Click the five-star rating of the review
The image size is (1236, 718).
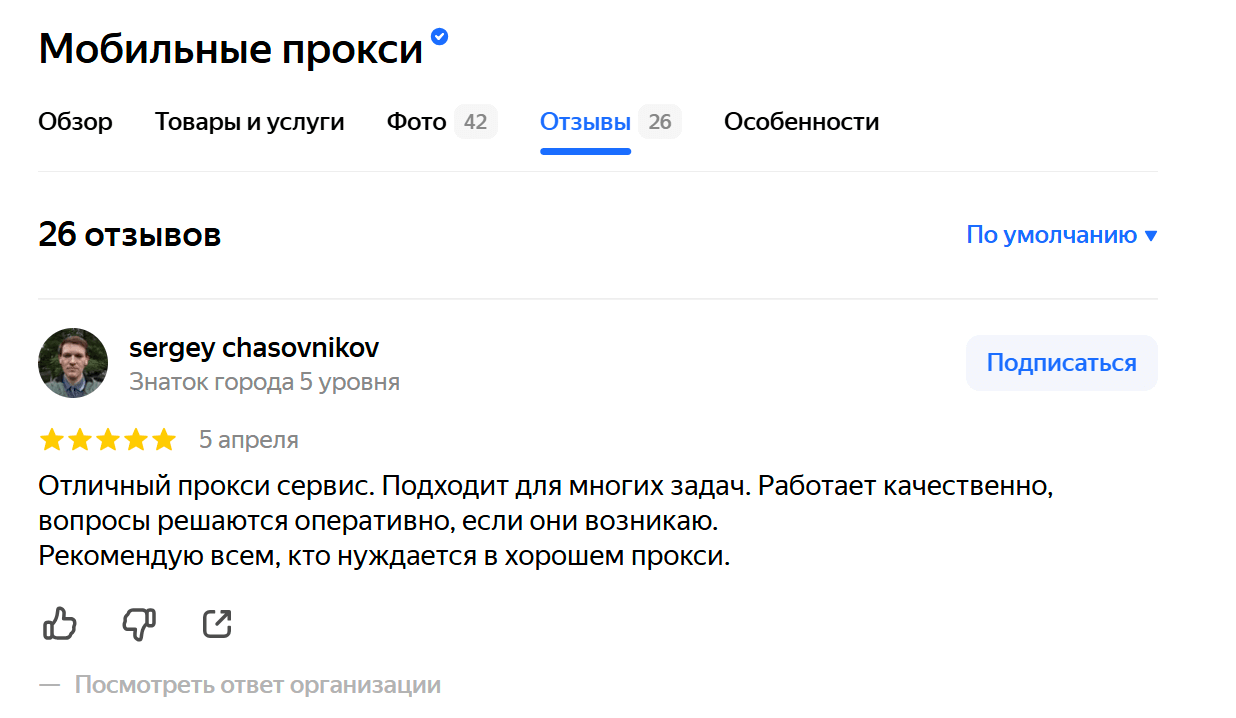107,440
